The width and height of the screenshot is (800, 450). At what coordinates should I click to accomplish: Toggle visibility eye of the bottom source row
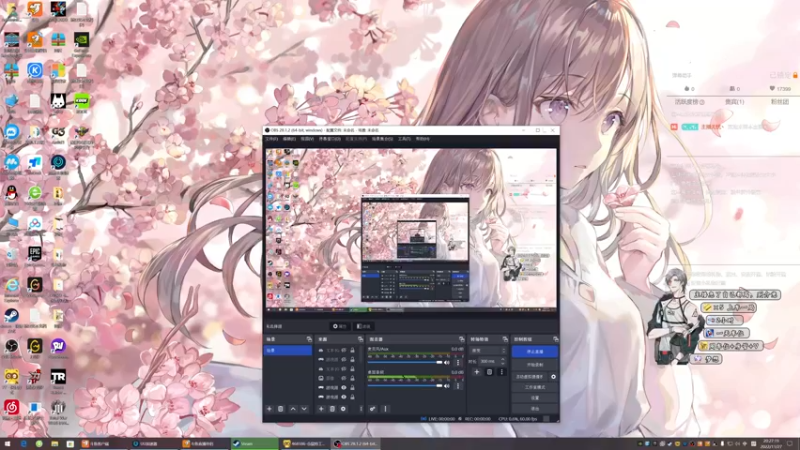click(x=343, y=396)
